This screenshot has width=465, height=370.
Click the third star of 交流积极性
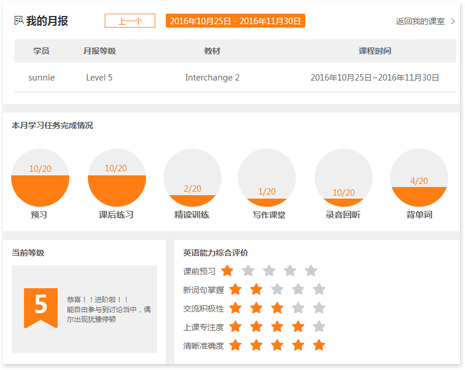[x=277, y=308]
